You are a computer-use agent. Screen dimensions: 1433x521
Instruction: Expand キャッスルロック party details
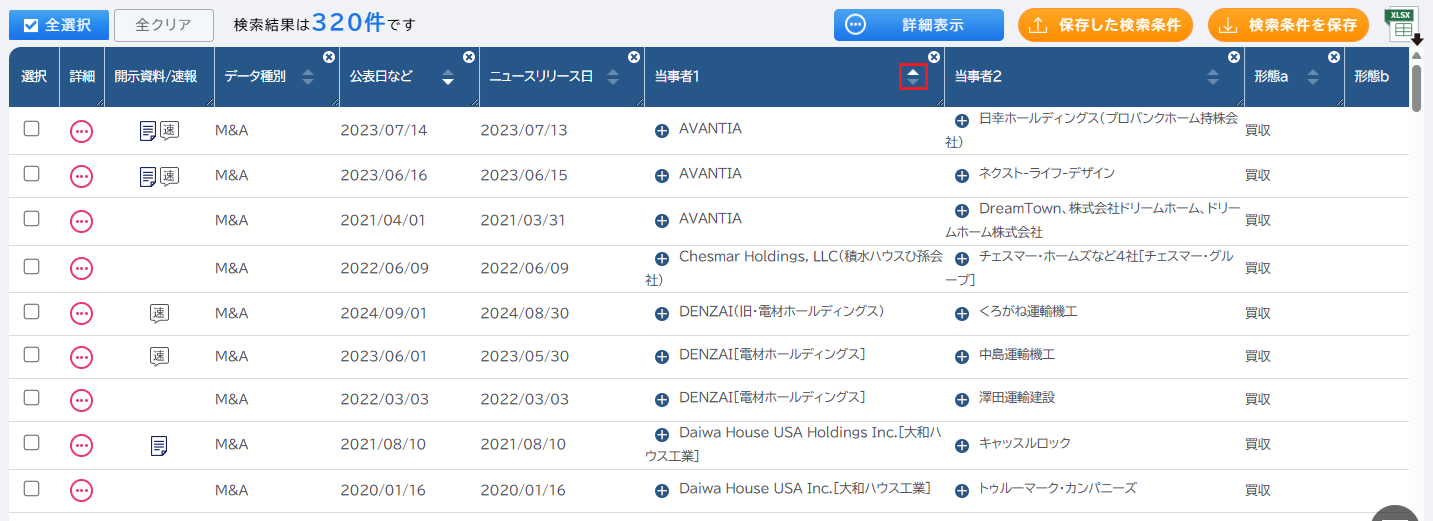point(962,446)
